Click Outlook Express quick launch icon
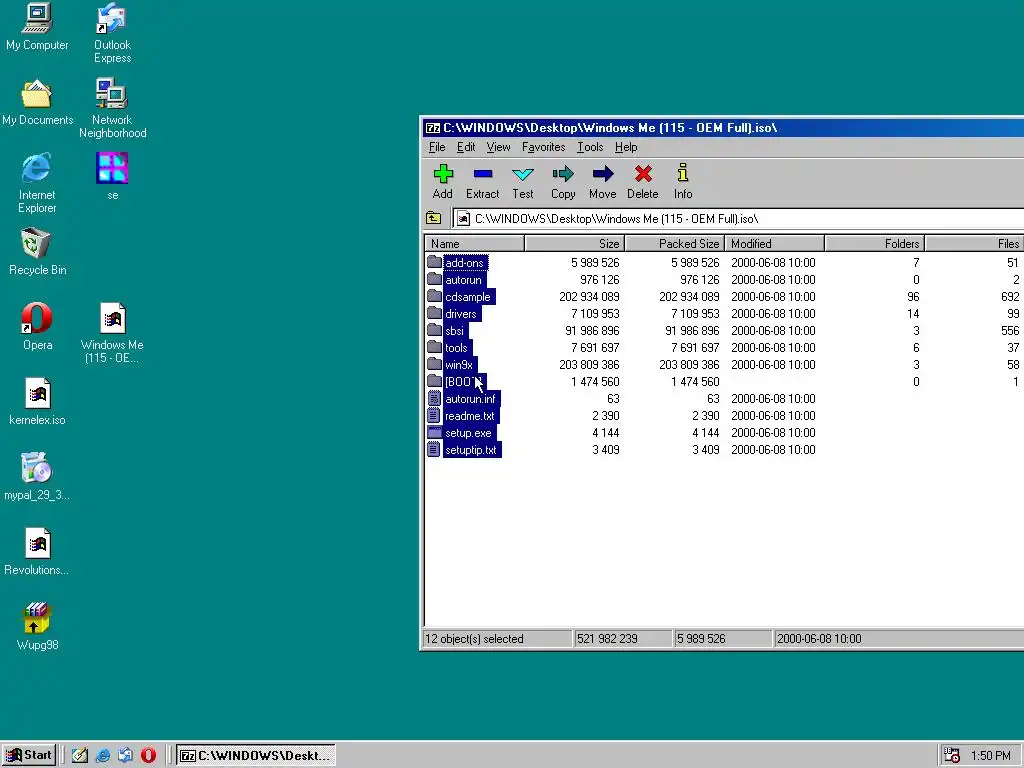The height and width of the screenshot is (768, 1024). click(125, 756)
